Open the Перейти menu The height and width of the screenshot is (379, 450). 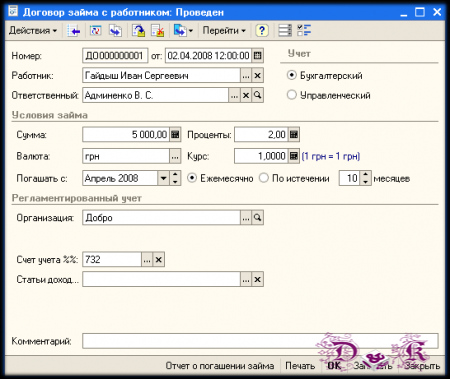point(224,31)
